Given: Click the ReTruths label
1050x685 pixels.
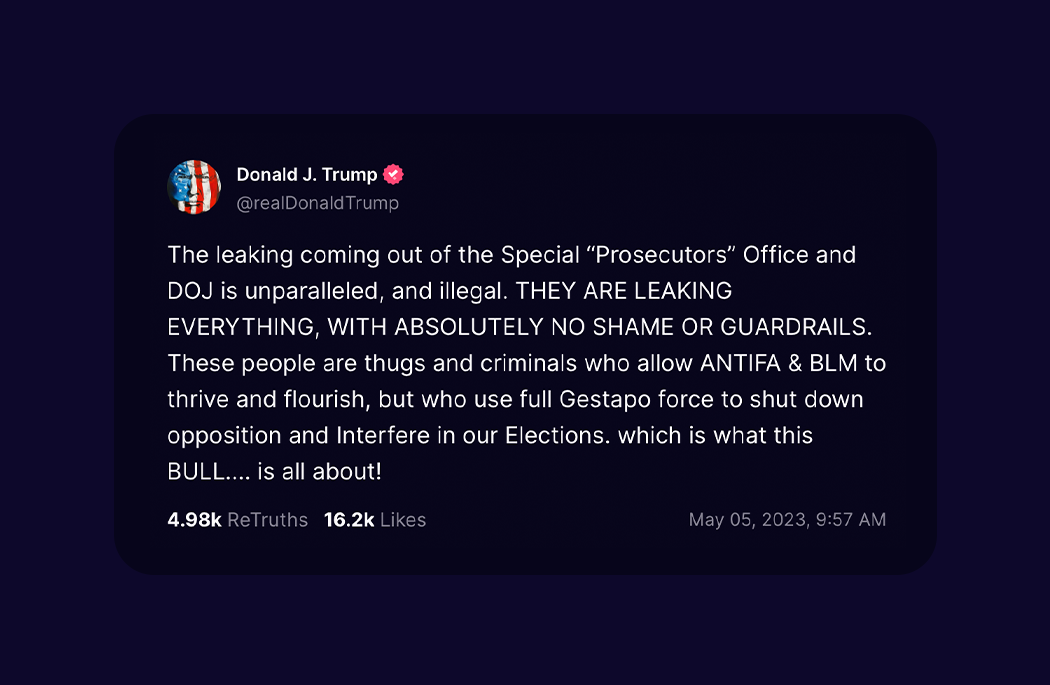Looking at the screenshot, I should click(x=268, y=520).
